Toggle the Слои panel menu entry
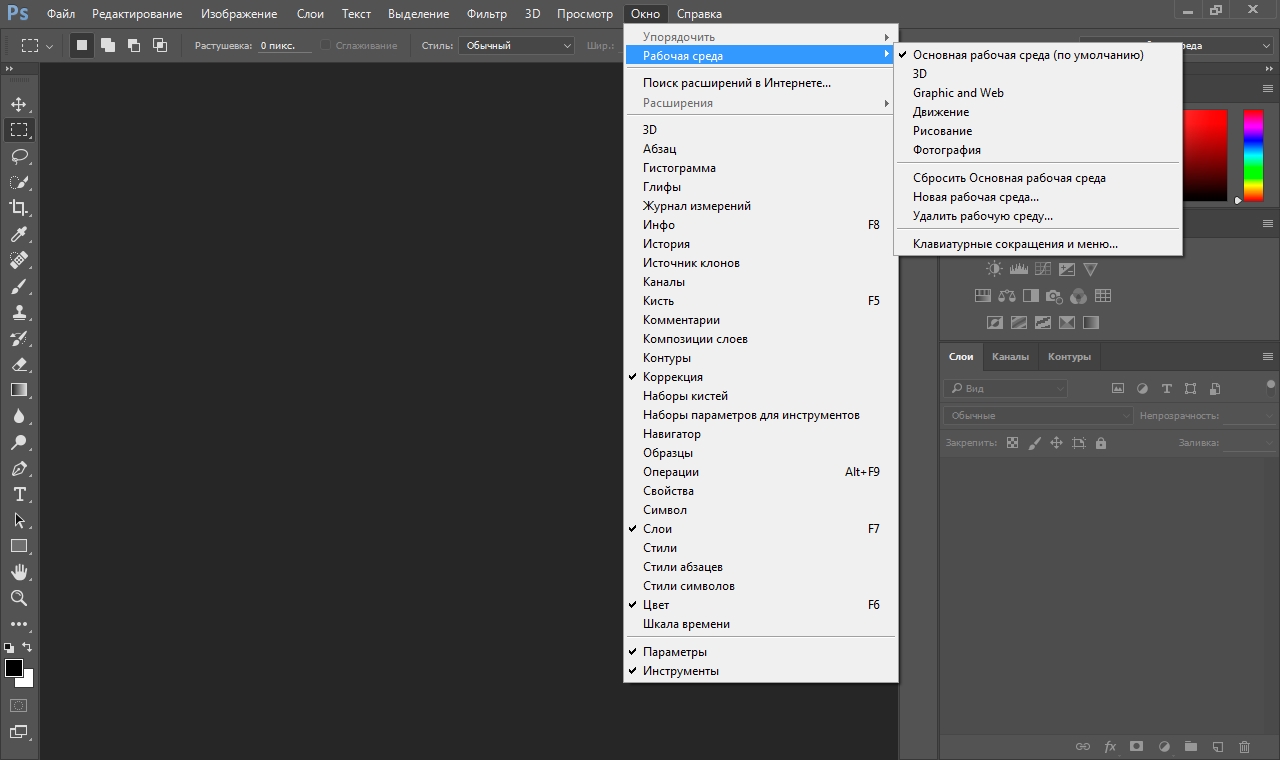Image resolution: width=1280 pixels, height=760 pixels. click(x=657, y=529)
